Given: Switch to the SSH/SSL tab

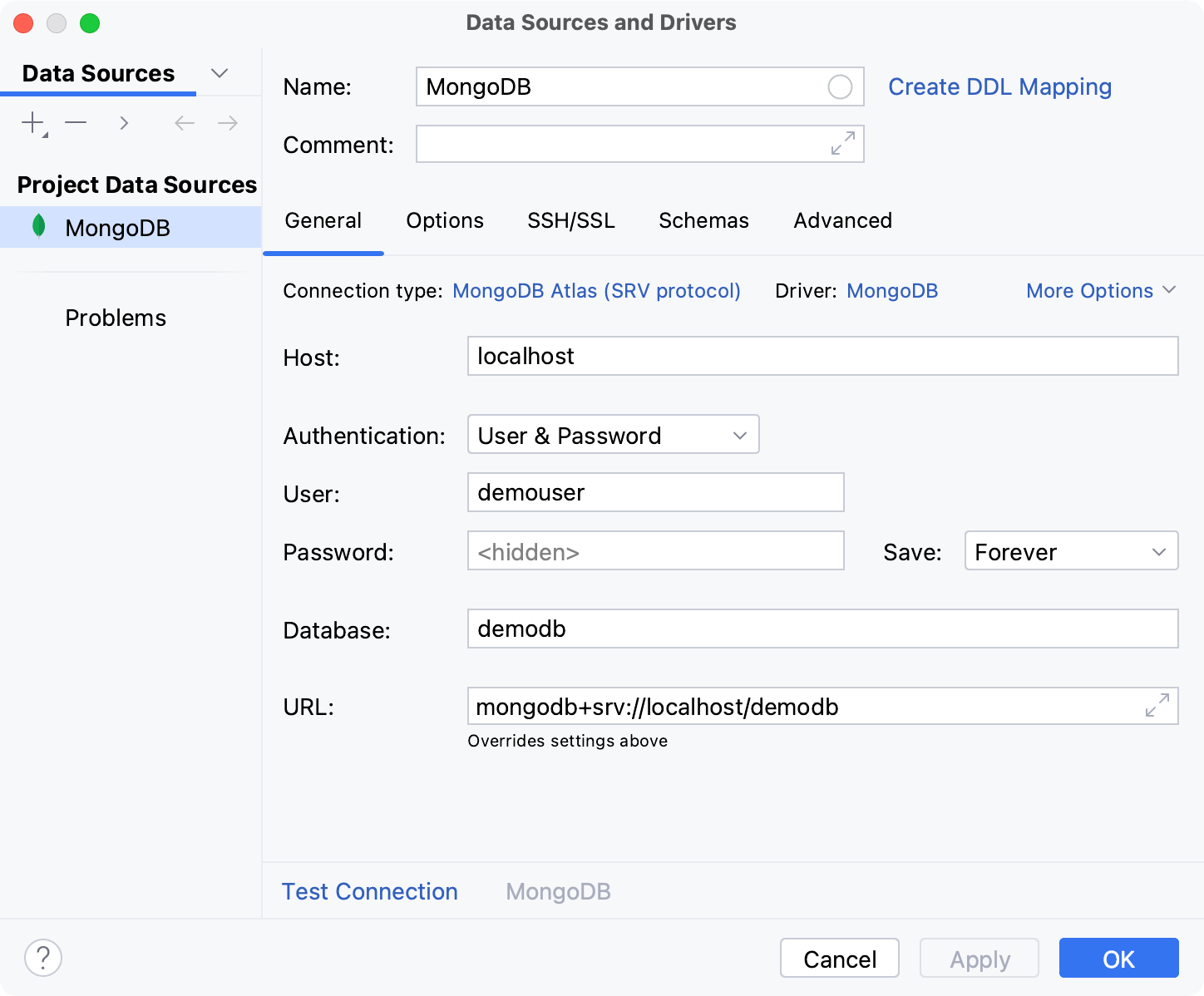Looking at the screenshot, I should (570, 220).
